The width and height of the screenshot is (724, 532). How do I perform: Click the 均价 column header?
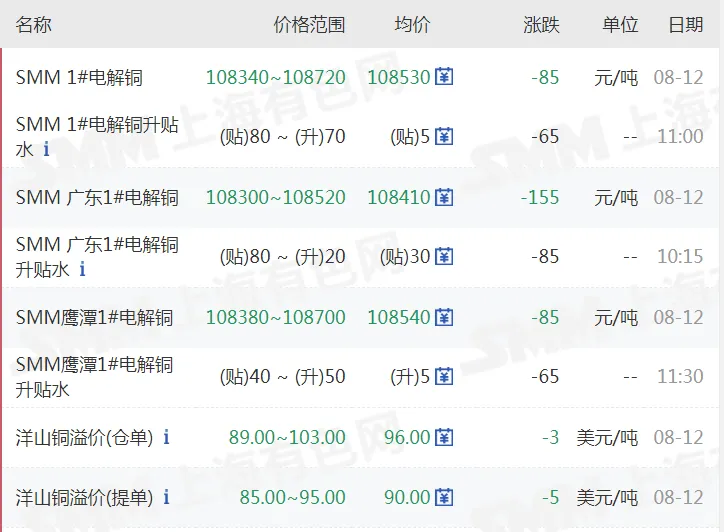412,24
